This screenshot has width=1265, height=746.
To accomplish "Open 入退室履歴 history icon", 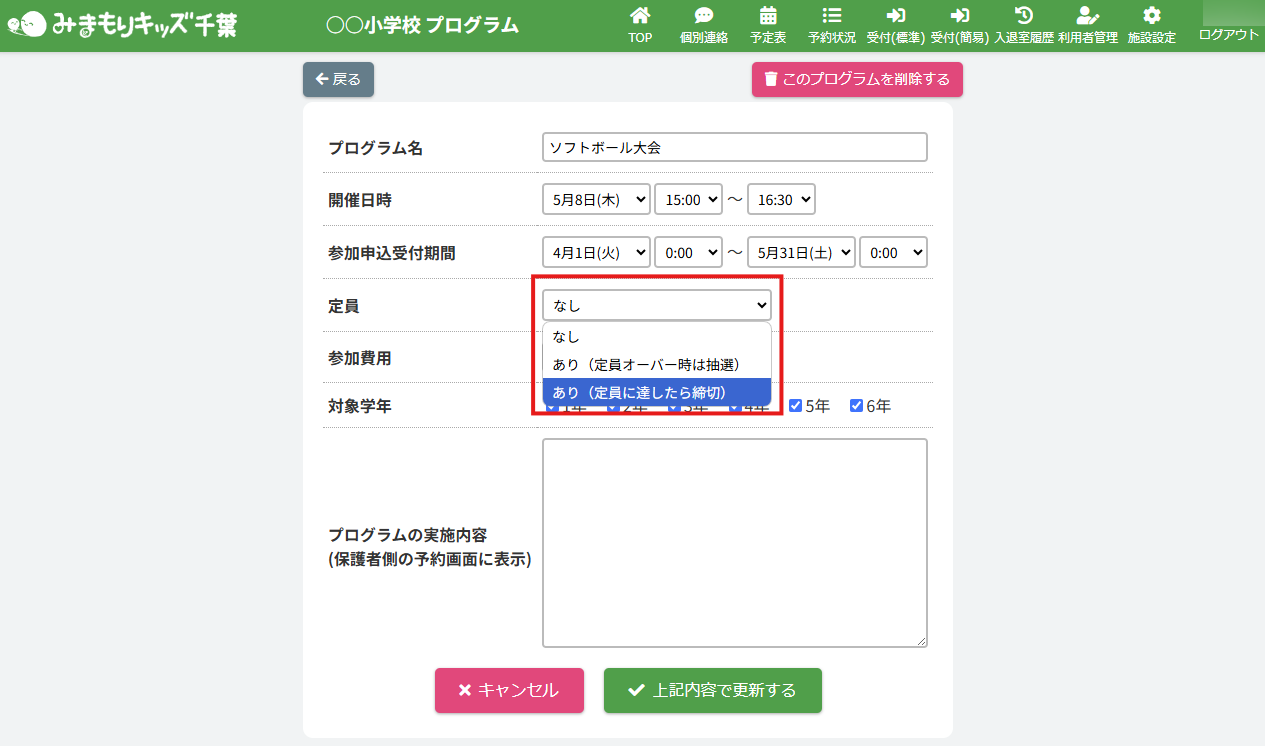I will [1023, 16].
